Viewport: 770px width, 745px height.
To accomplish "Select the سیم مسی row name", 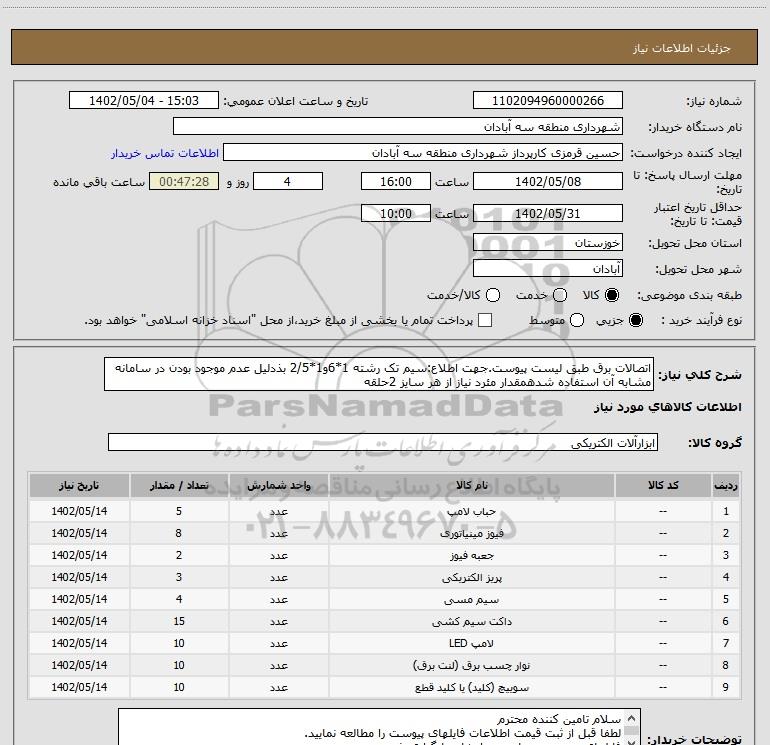I will pos(471,600).
